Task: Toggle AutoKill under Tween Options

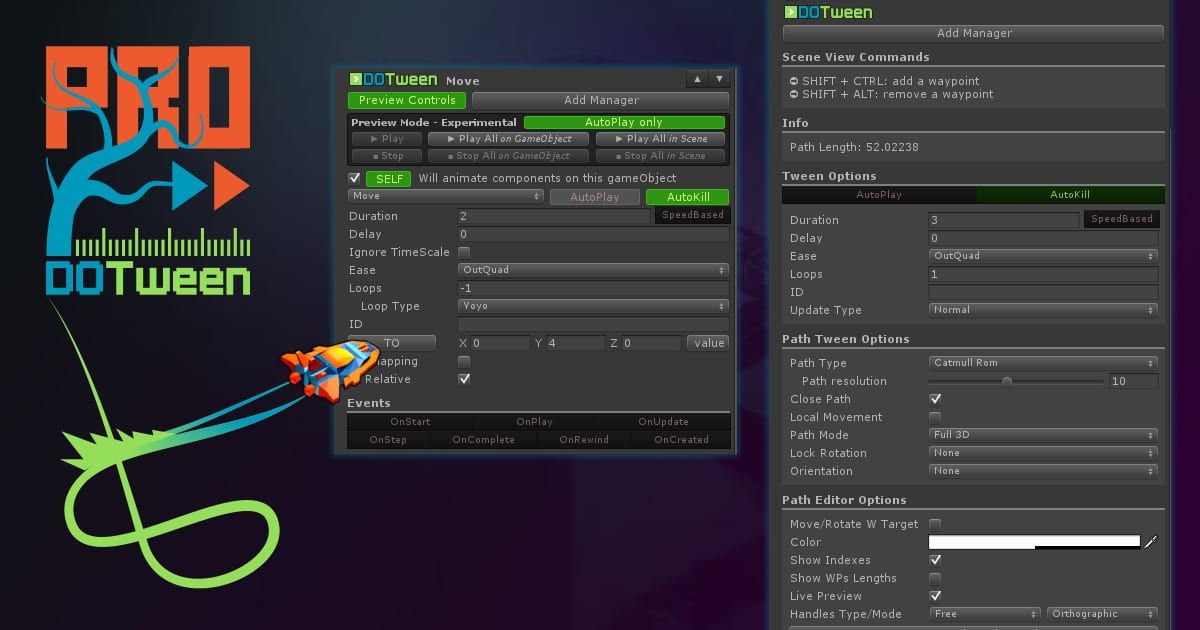Action: coord(1071,195)
